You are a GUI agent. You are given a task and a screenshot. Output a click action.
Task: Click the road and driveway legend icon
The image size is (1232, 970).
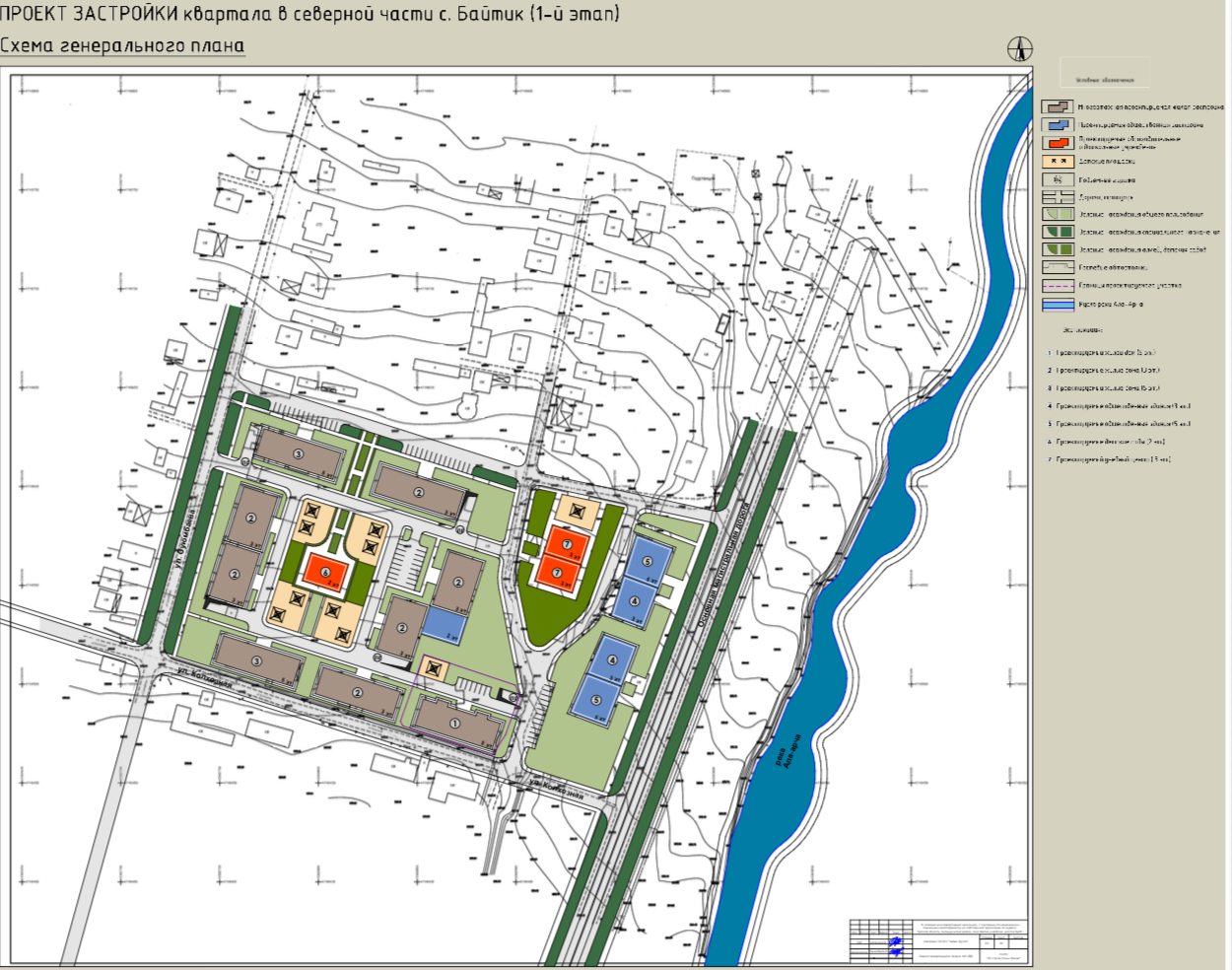point(1058,197)
